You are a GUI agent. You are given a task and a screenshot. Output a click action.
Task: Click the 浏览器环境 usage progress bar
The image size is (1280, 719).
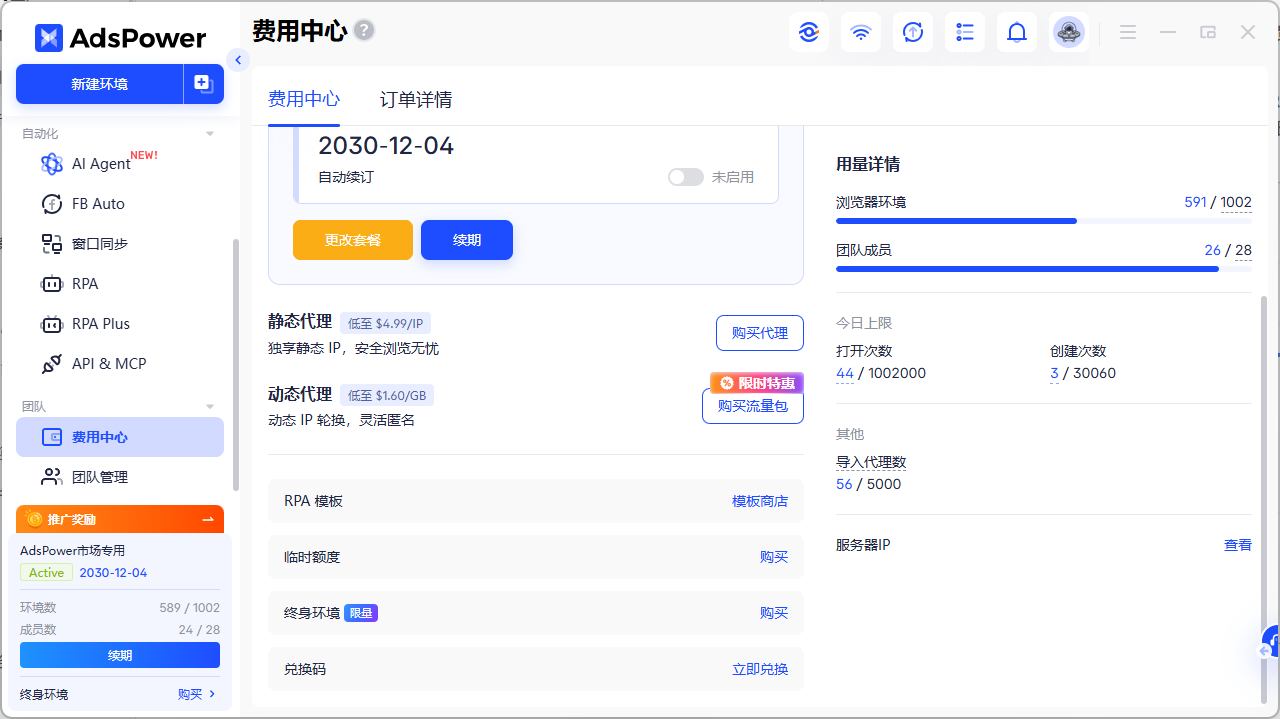pos(1044,220)
